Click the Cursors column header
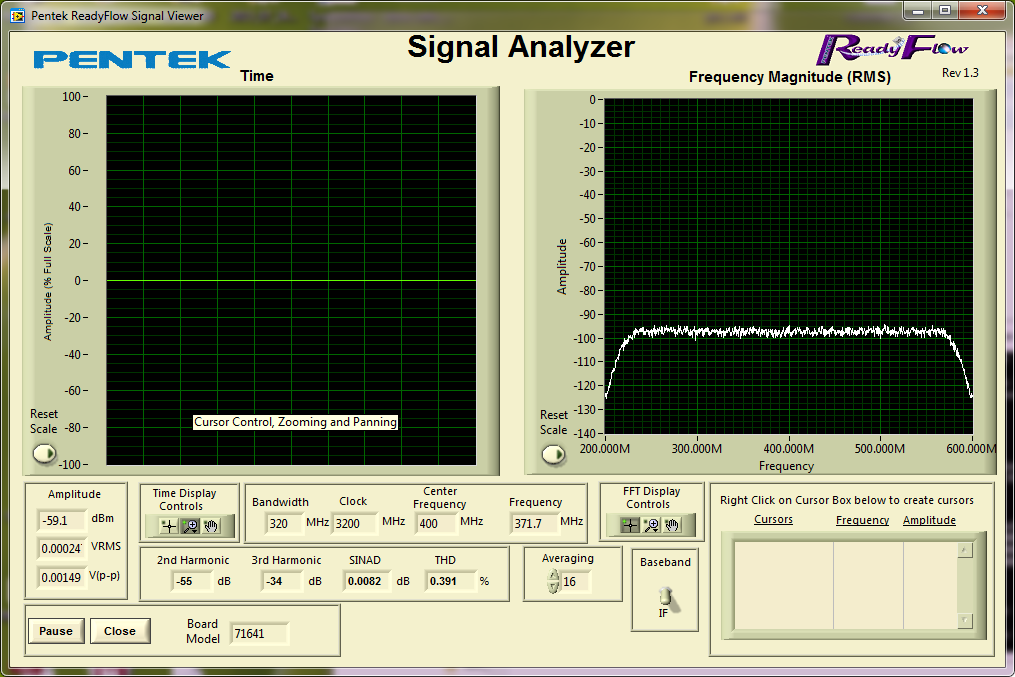This screenshot has height=677, width=1015. pyautogui.click(x=773, y=520)
